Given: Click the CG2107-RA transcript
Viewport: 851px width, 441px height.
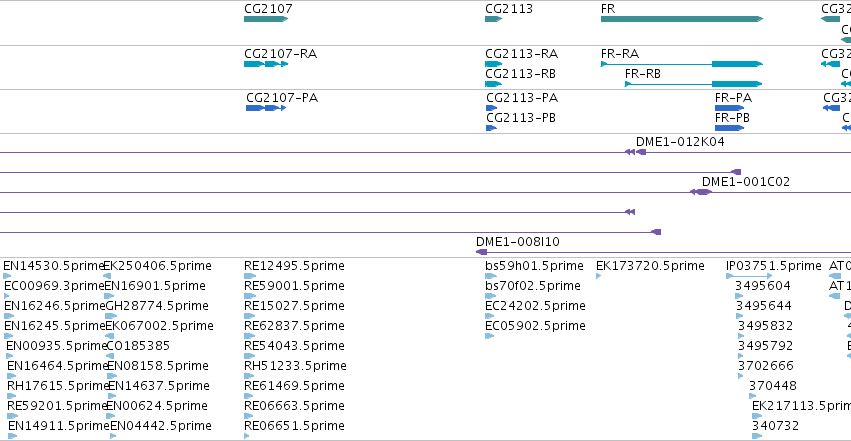Looking at the screenshot, I should coord(266,64).
